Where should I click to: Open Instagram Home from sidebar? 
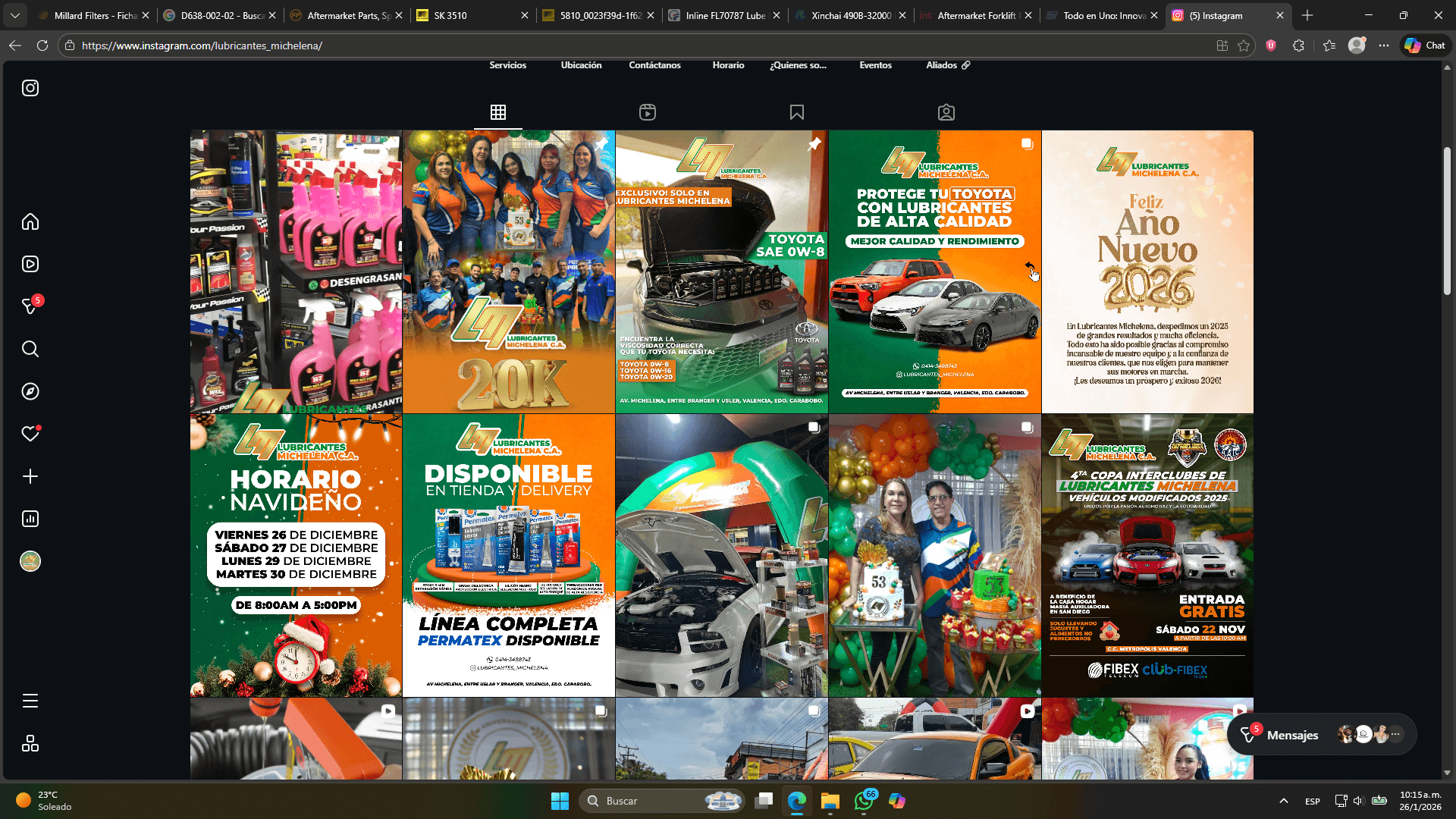click(30, 221)
